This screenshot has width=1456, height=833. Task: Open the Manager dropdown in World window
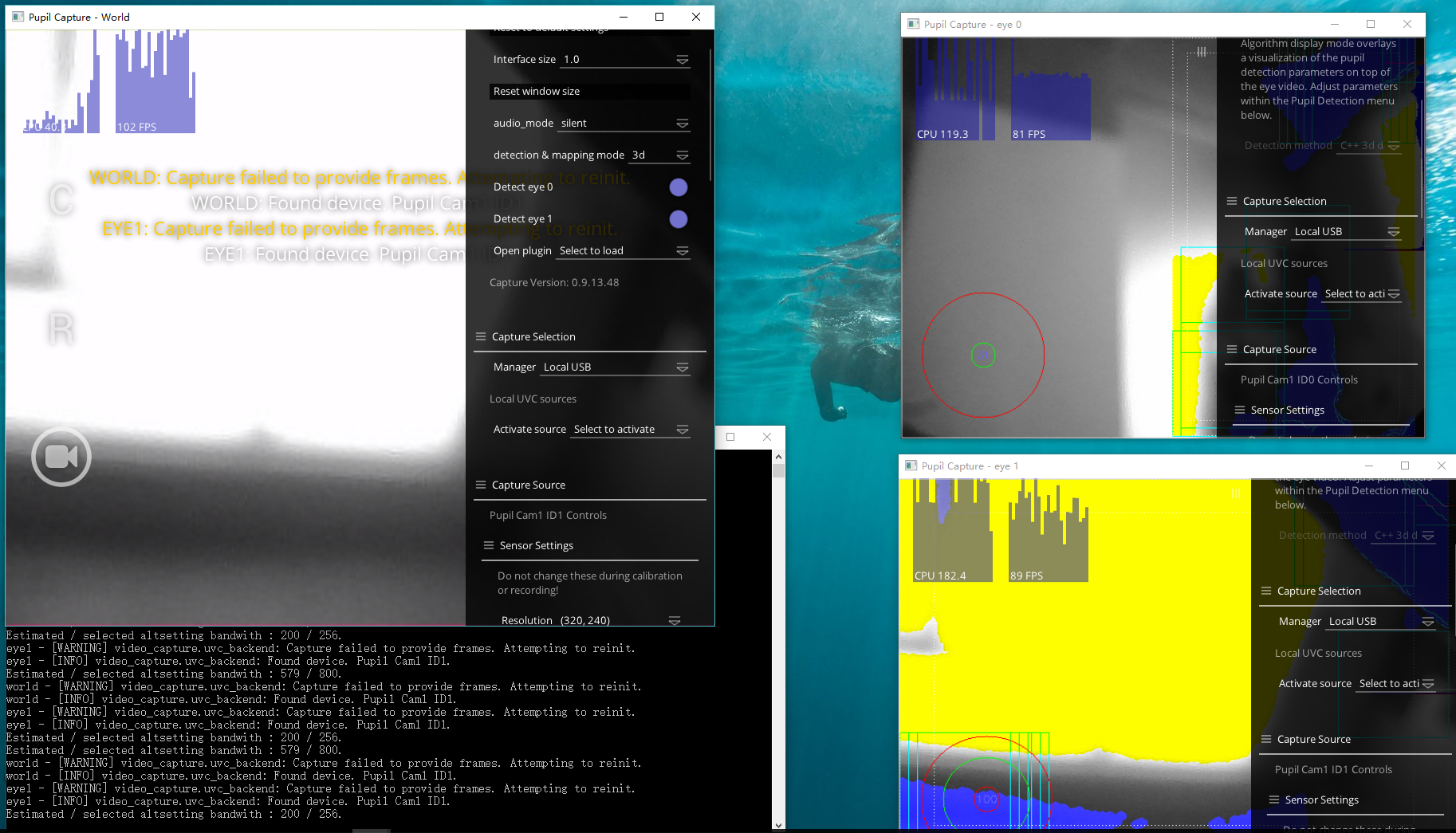(x=615, y=367)
